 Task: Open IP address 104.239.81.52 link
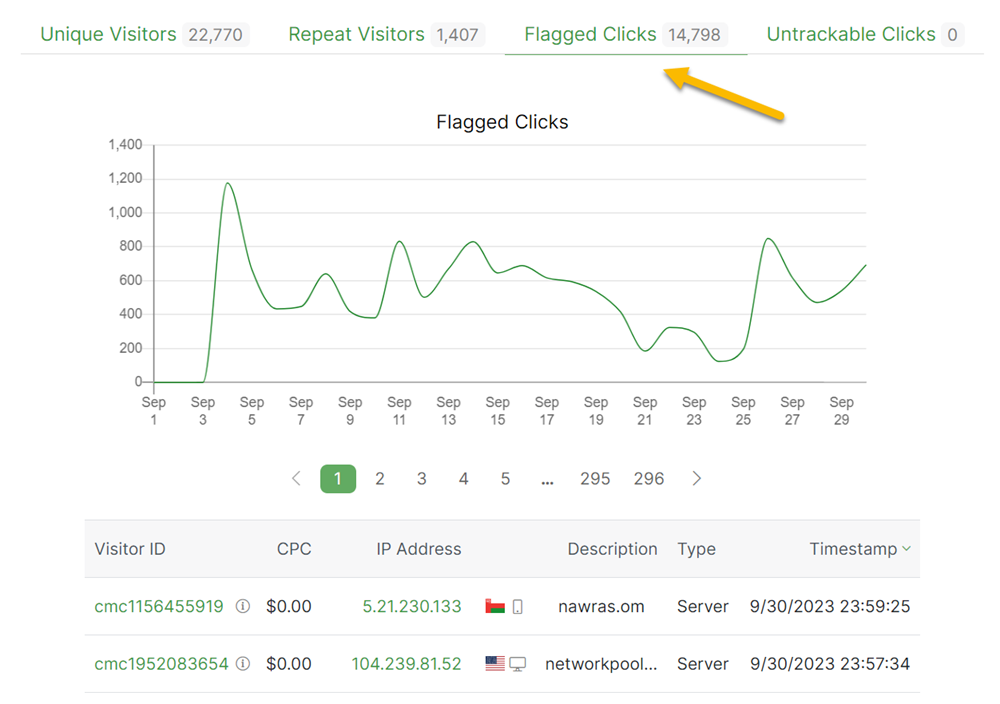[x=406, y=664]
